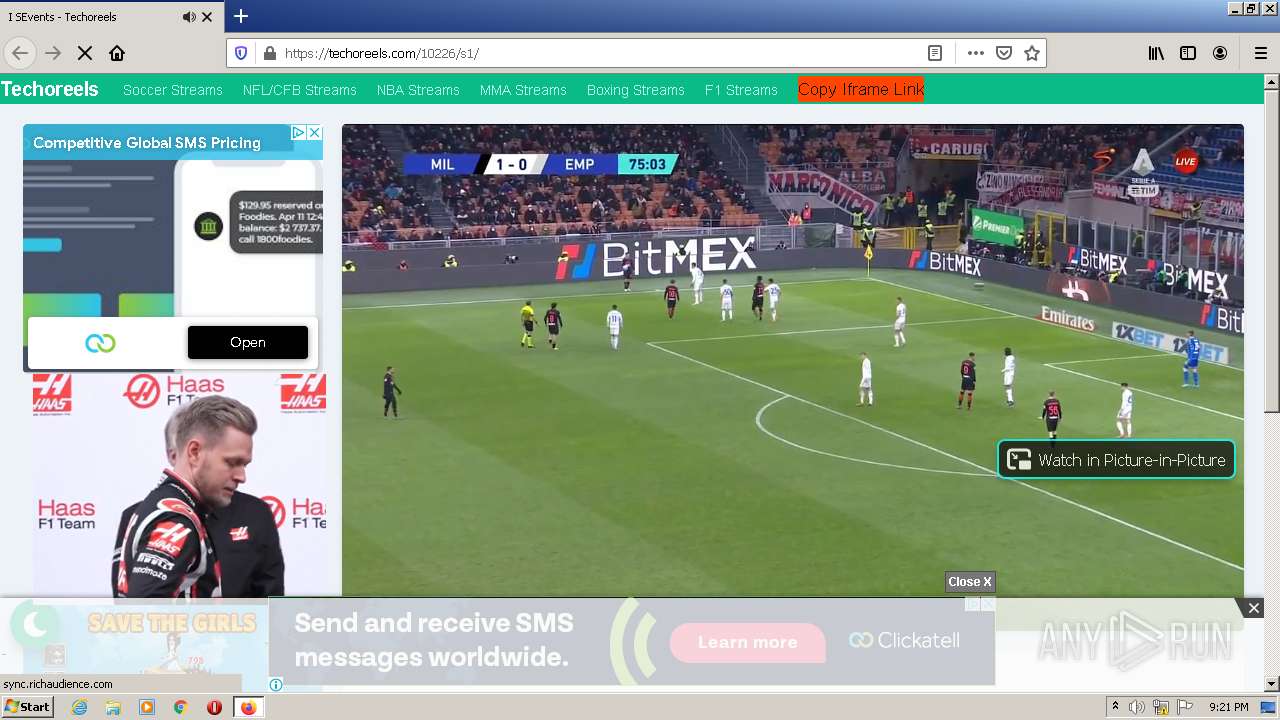The image size is (1280, 720).
Task: Dismiss bottom overlay with X button
Action: [x=1254, y=608]
